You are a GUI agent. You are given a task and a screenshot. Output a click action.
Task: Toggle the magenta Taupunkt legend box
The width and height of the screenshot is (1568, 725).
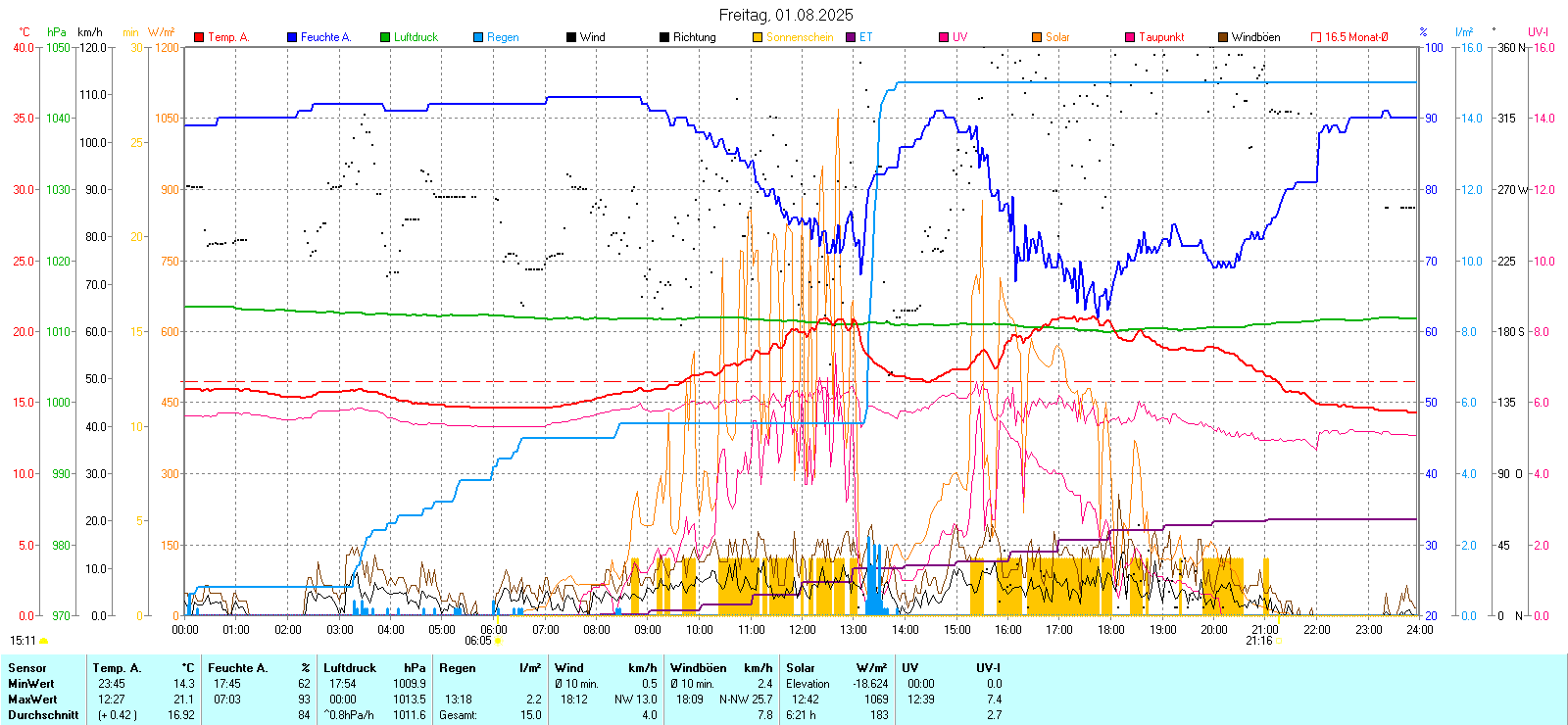(x=1130, y=37)
